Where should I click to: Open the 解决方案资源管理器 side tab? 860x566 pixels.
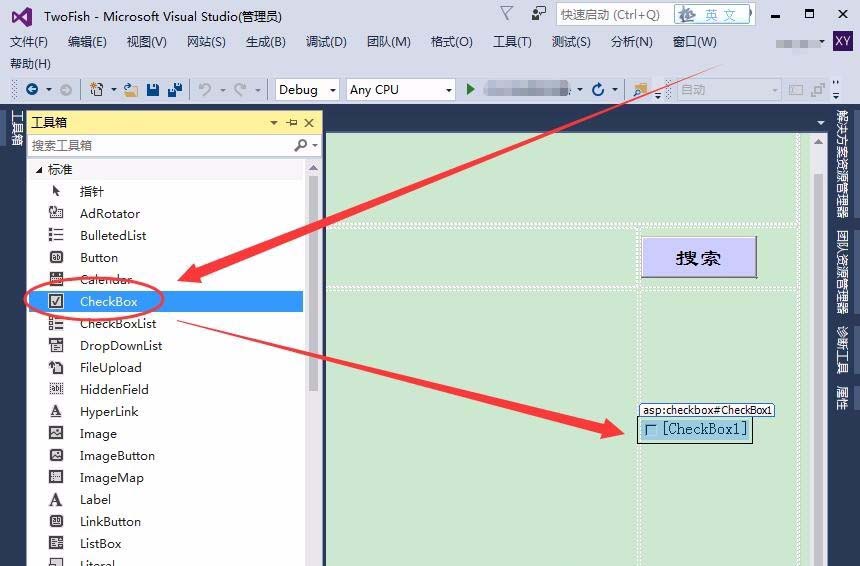[x=841, y=163]
